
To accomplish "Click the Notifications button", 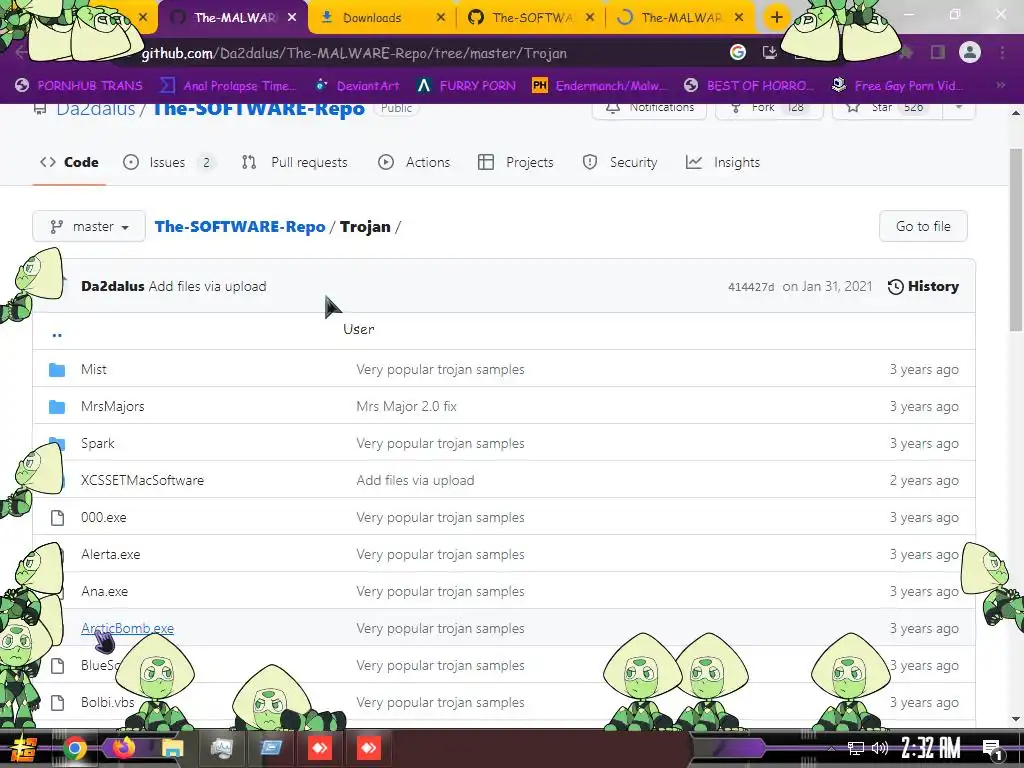I will 650,108.
